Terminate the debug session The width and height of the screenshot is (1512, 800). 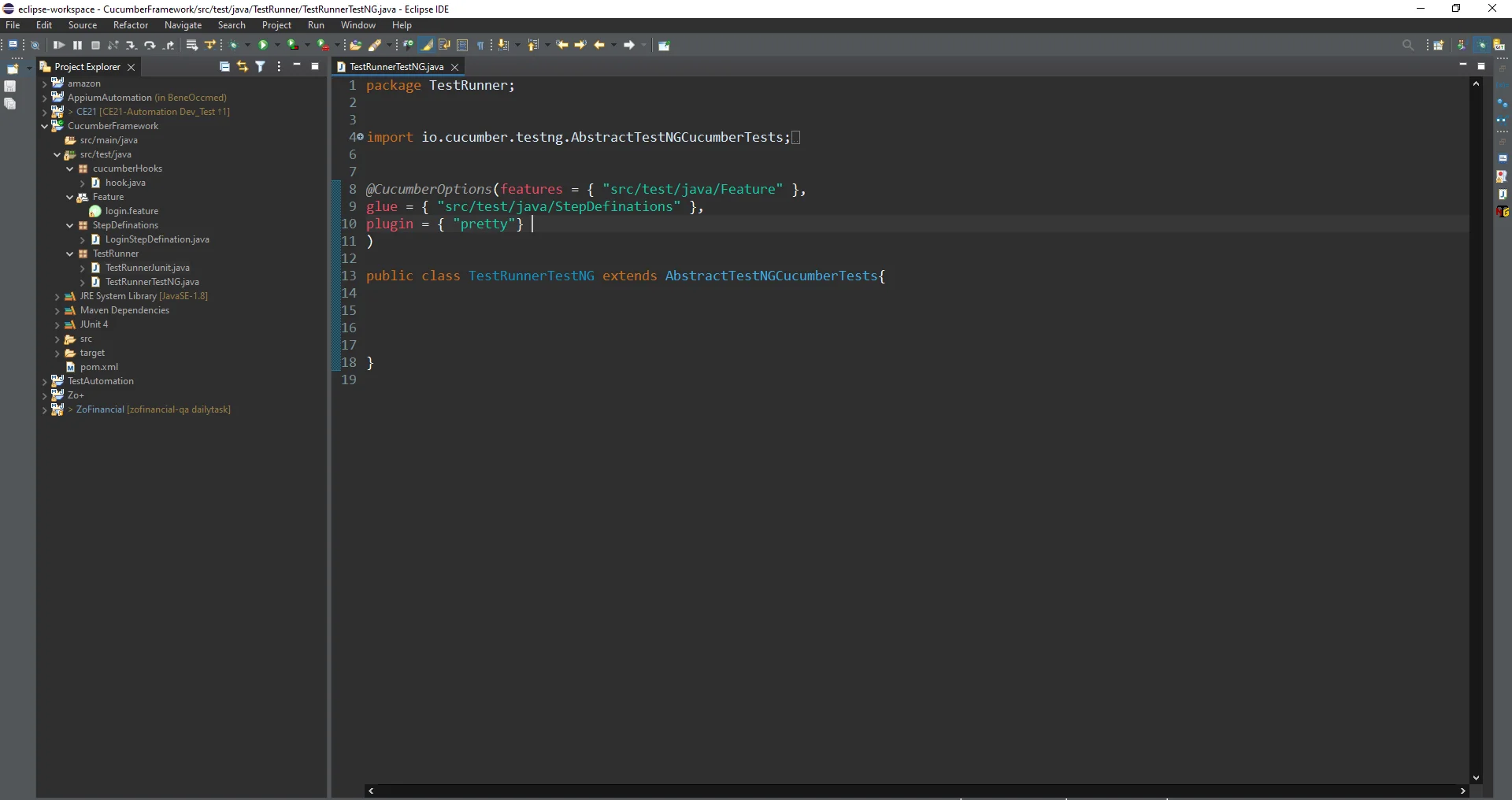pos(95,45)
